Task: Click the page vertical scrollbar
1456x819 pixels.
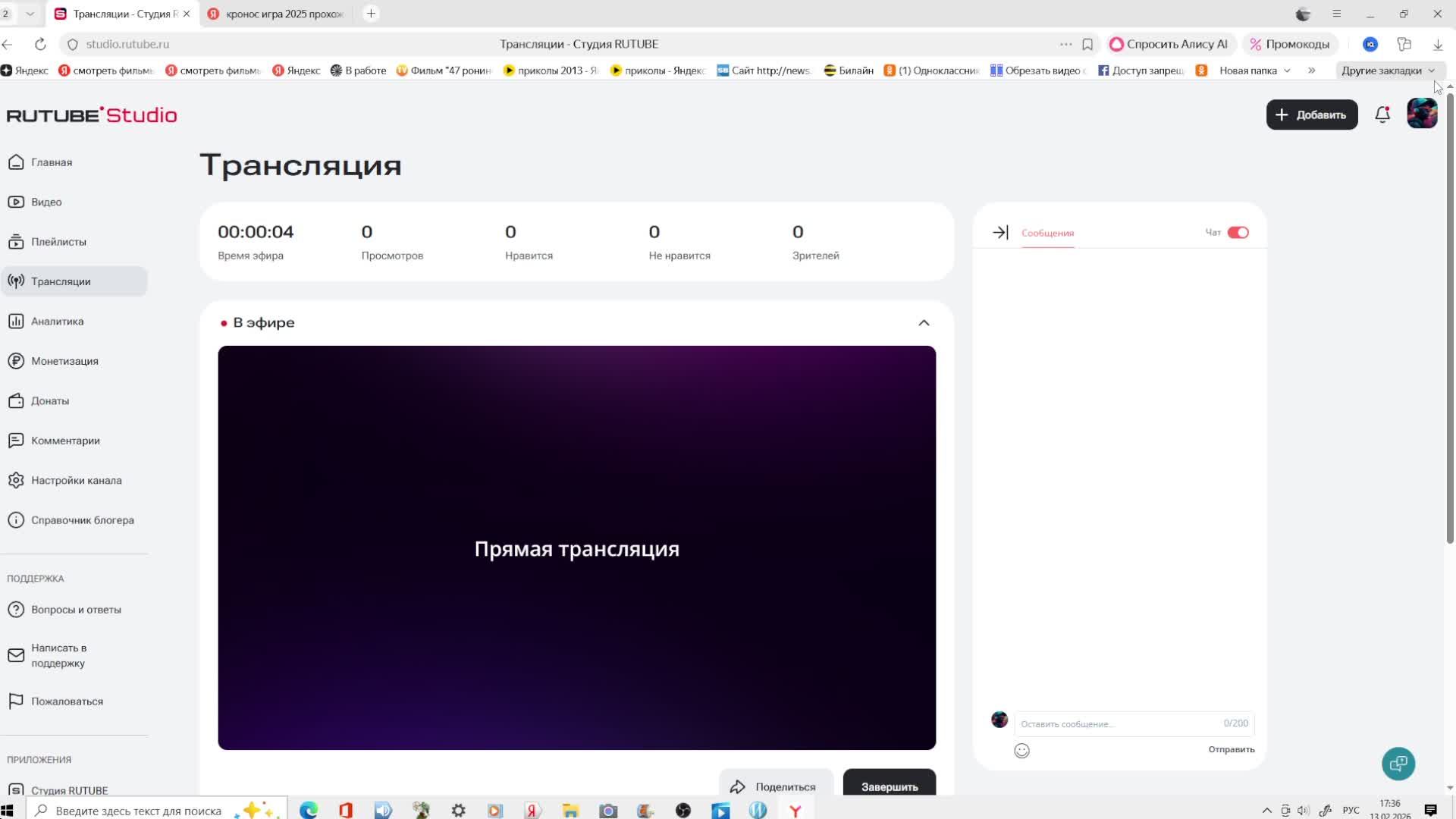Action: pyautogui.click(x=1449, y=318)
